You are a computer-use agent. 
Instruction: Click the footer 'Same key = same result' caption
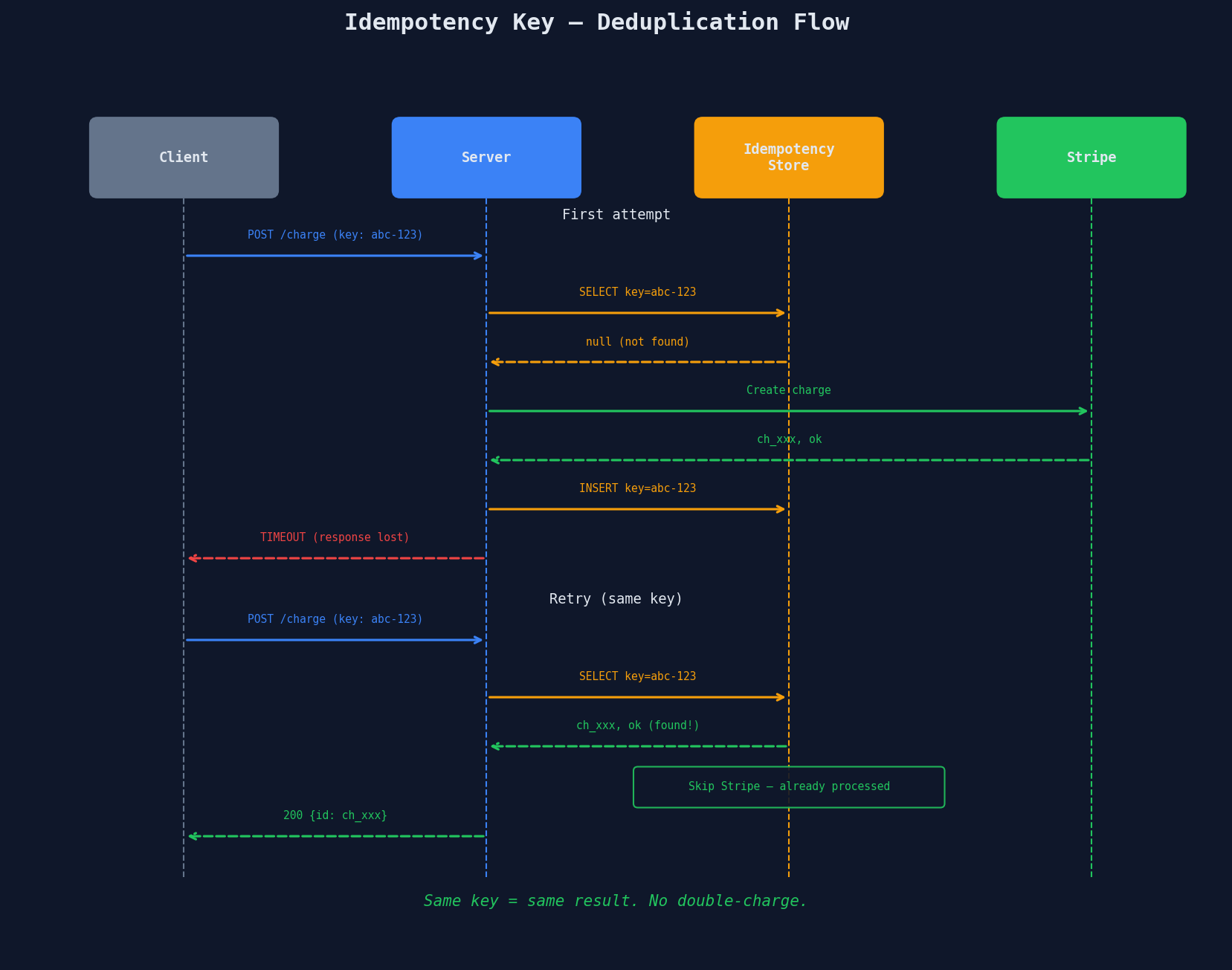click(616, 901)
